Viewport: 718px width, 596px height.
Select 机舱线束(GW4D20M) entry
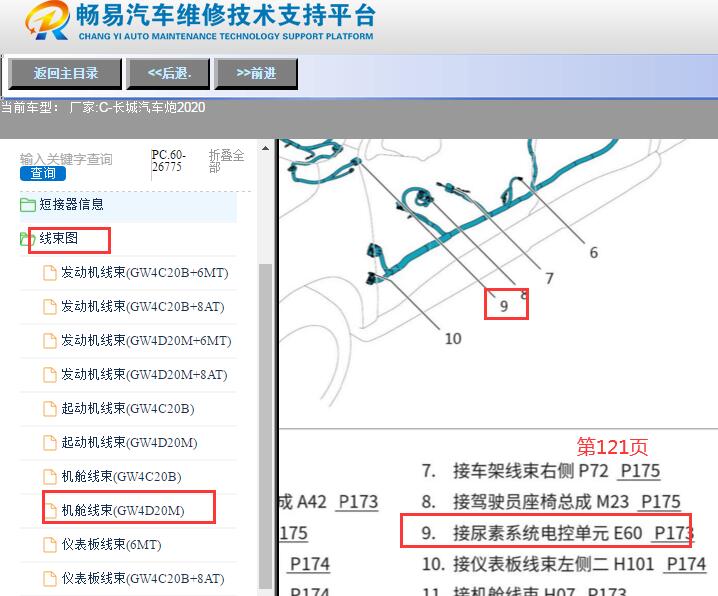[123, 510]
